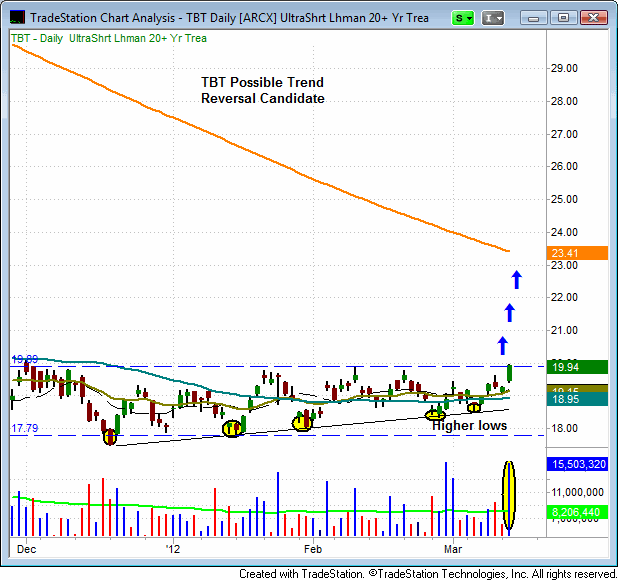The width and height of the screenshot is (618, 580).
Task: Click the 26.00 price axis label
Action: coord(564,166)
